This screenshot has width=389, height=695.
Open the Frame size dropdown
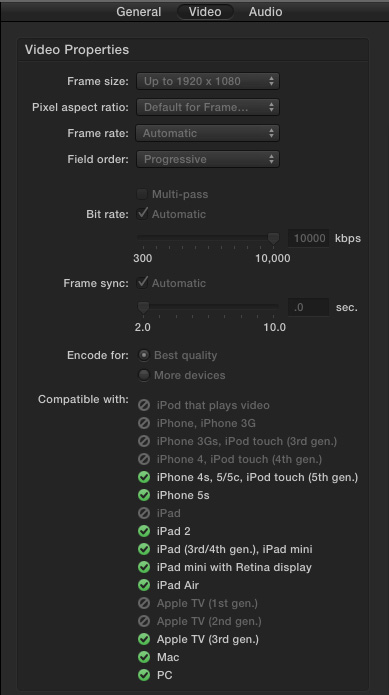tap(208, 81)
